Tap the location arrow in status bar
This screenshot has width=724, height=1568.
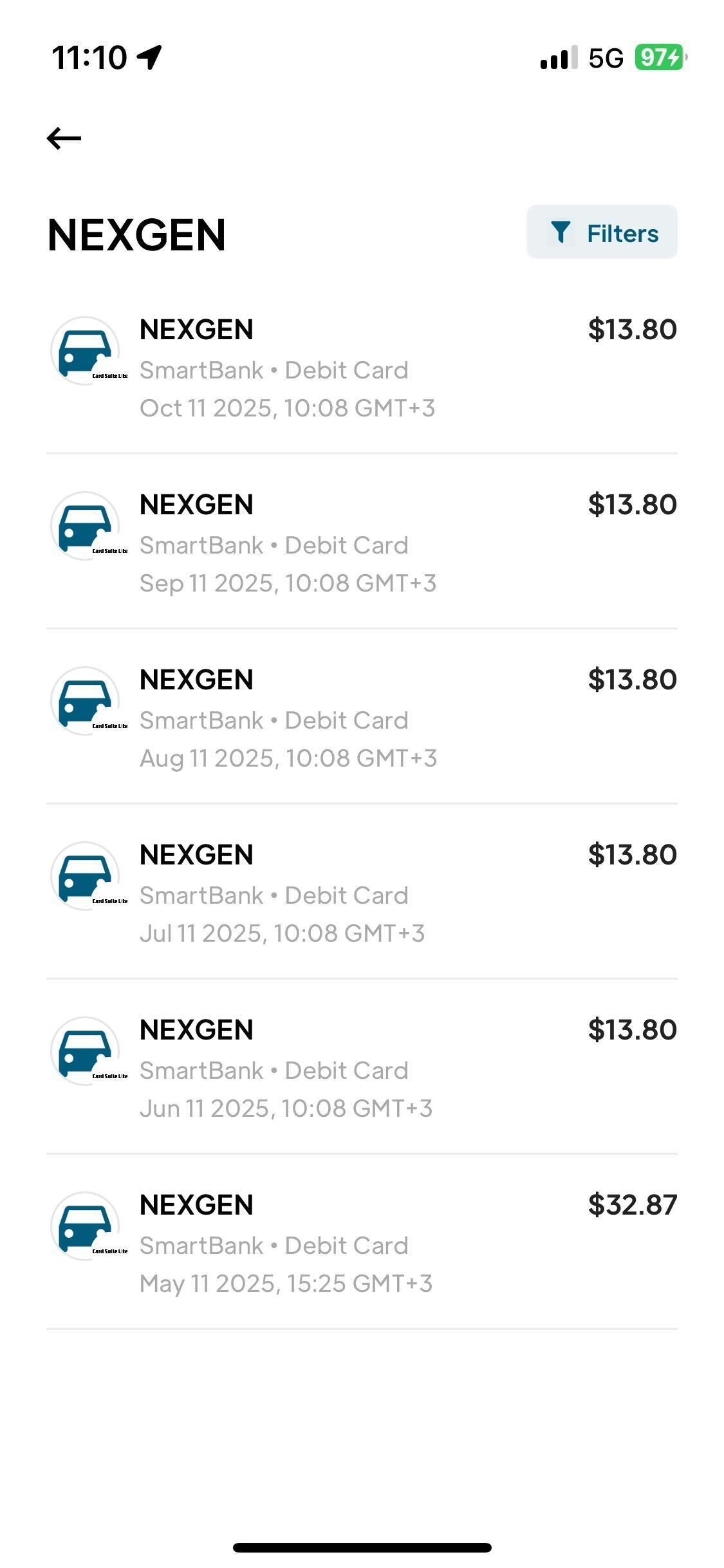point(149,57)
